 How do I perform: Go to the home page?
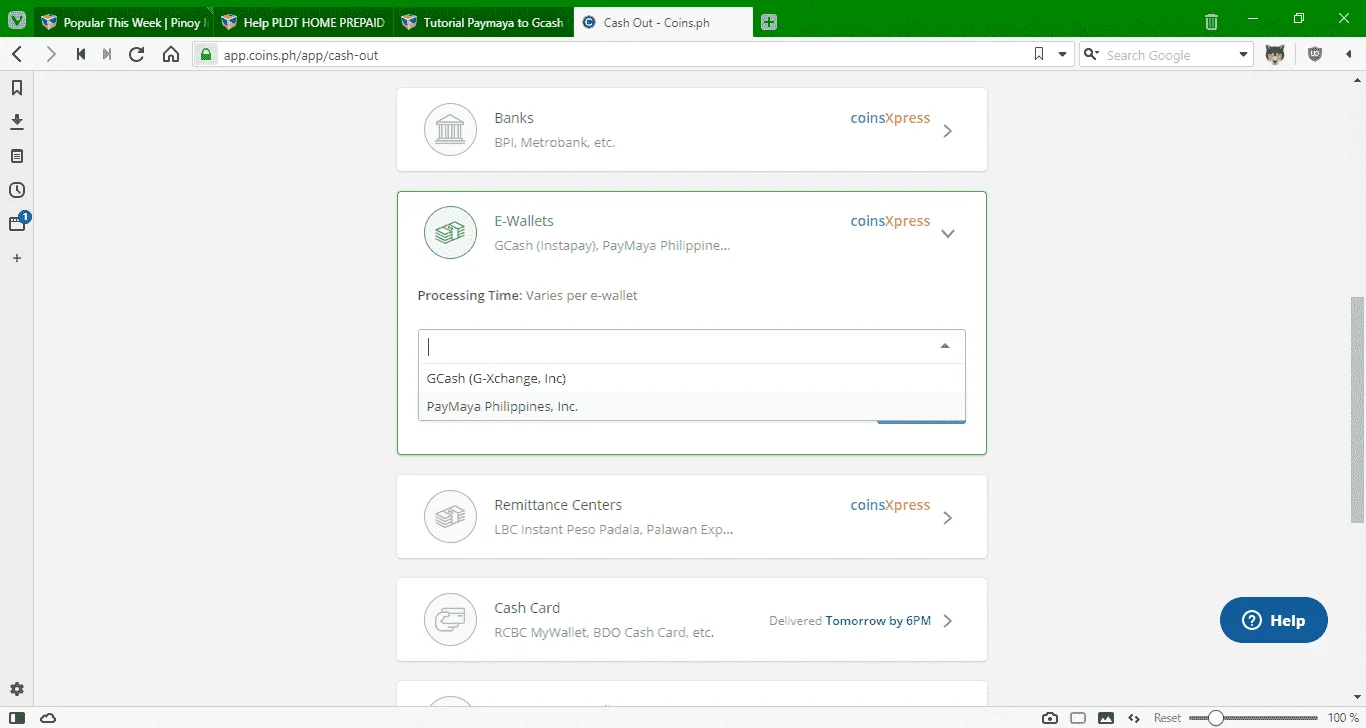171,54
